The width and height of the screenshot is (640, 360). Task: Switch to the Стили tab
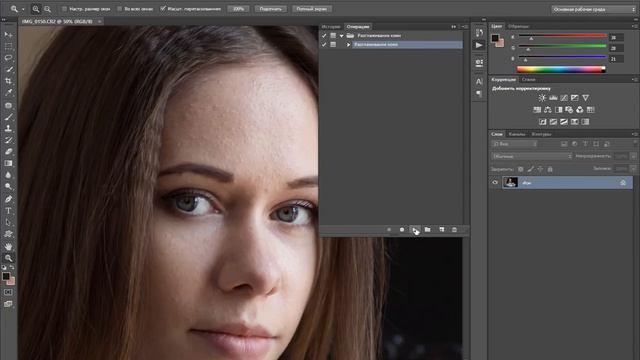point(528,80)
